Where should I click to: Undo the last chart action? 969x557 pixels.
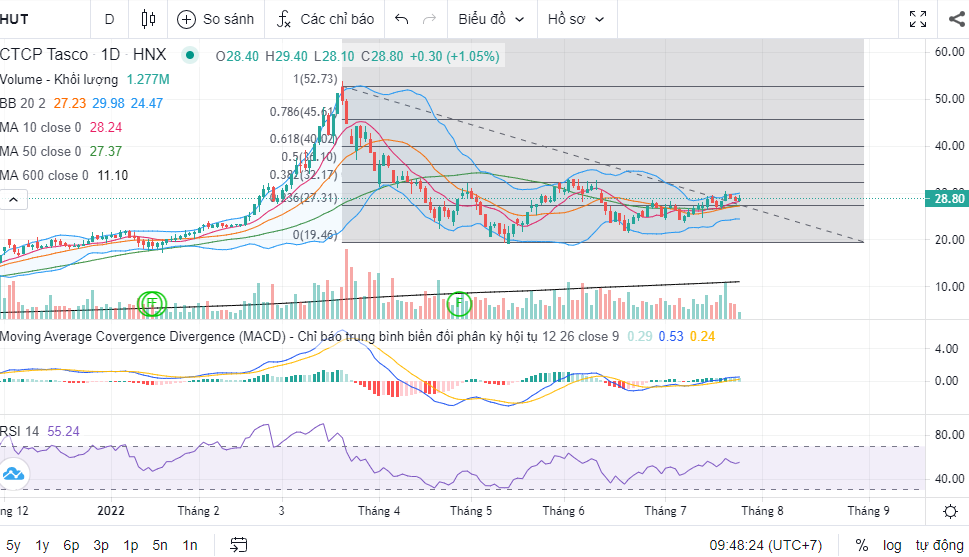click(402, 19)
